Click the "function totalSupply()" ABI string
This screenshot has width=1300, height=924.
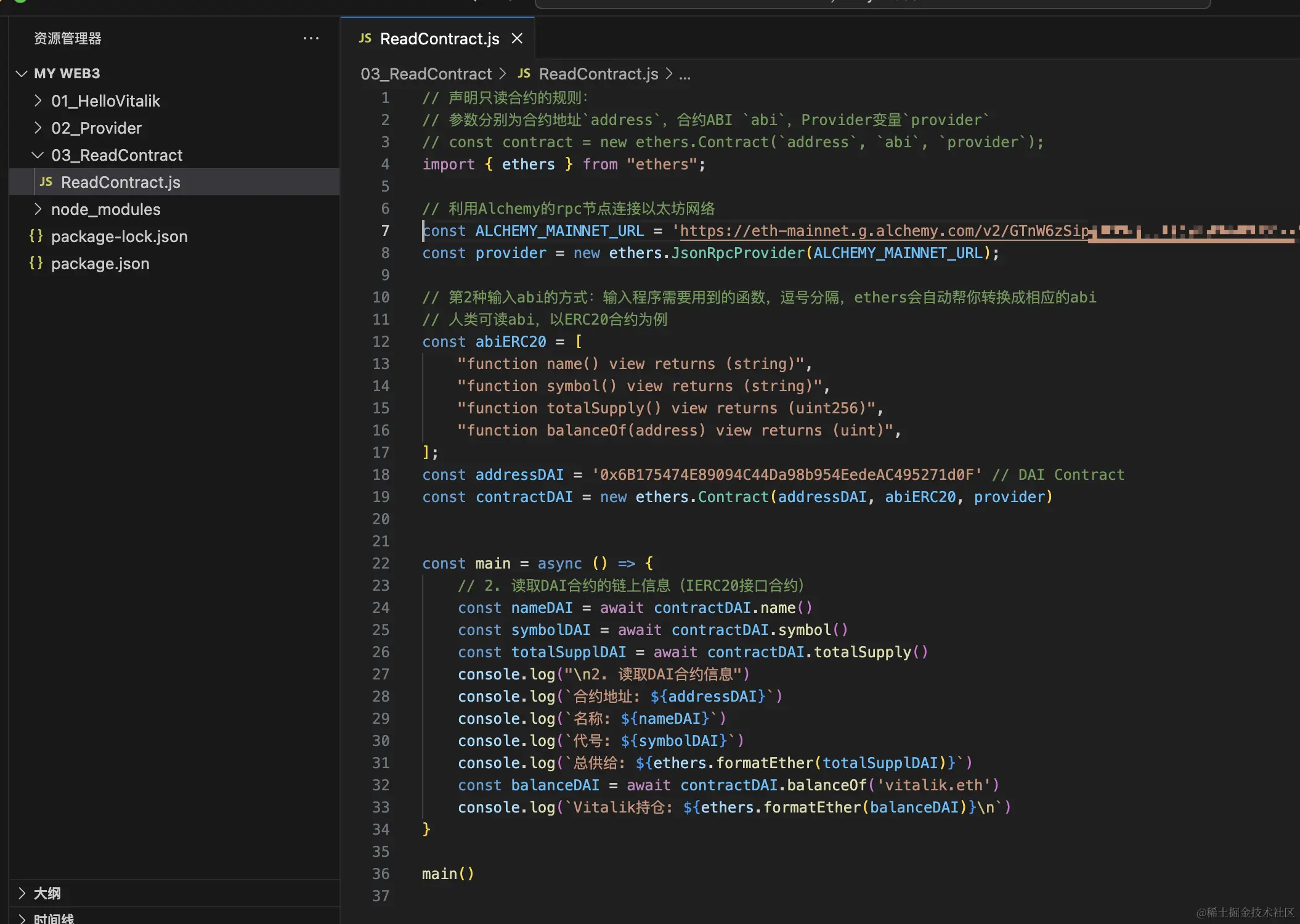point(666,408)
